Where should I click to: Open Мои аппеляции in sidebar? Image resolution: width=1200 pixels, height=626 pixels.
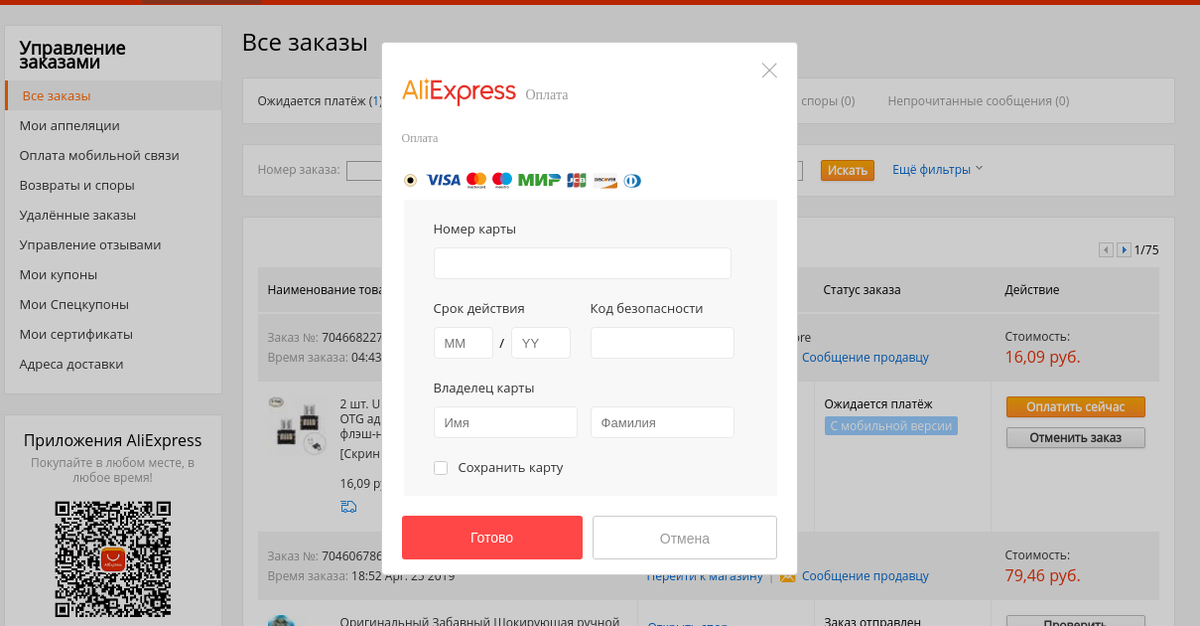click(x=70, y=126)
